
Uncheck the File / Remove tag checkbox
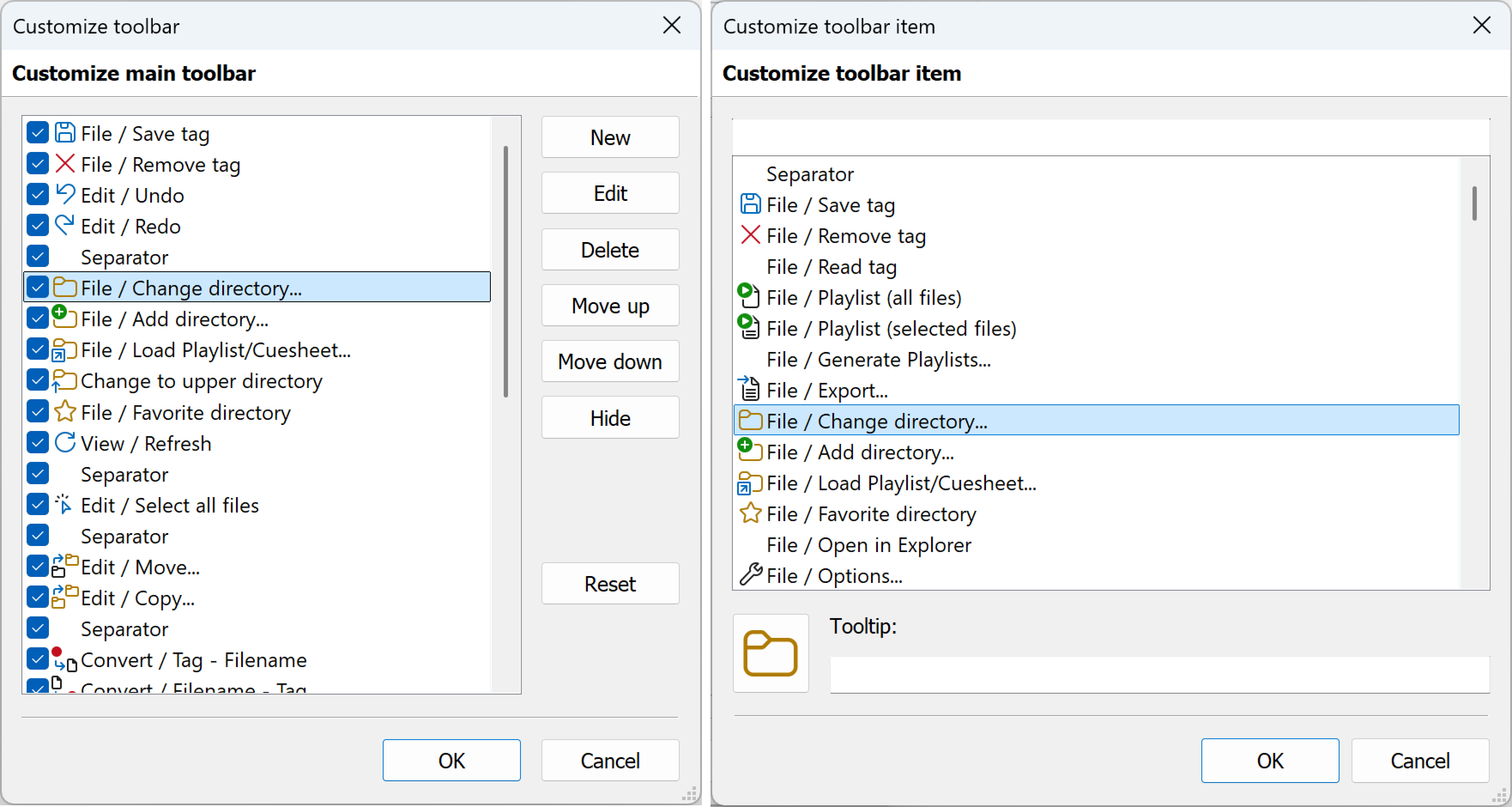pyautogui.click(x=38, y=164)
